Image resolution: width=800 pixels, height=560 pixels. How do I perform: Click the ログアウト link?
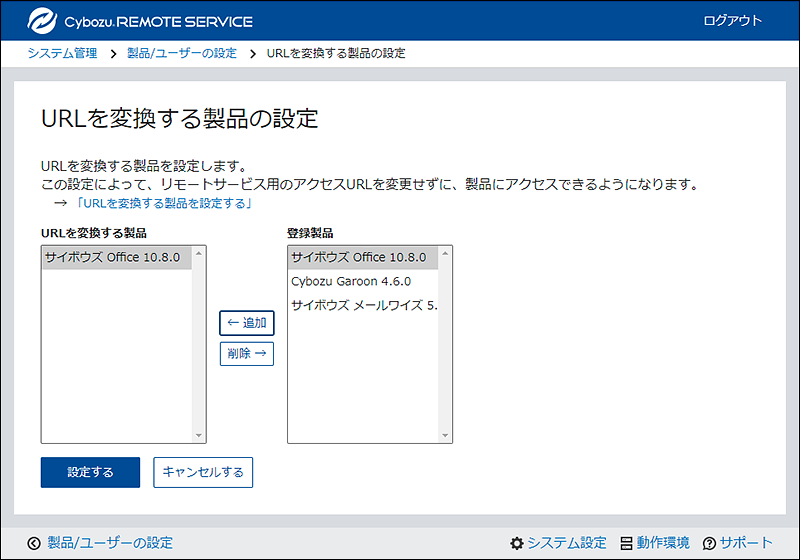(x=733, y=20)
